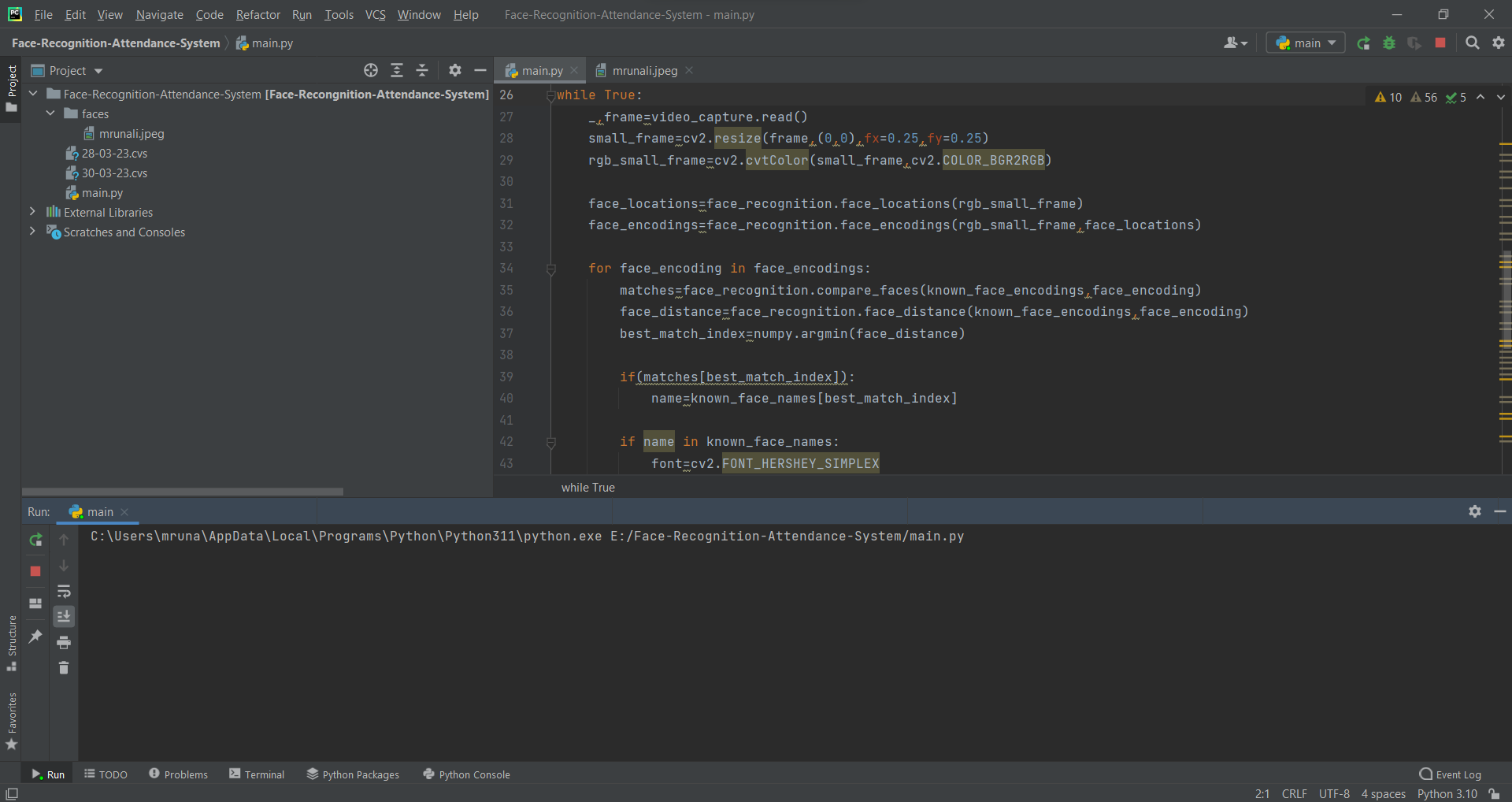Image resolution: width=1512 pixels, height=802 pixels.
Task: Open the user account icon dropdown
Action: [1236, 43]
